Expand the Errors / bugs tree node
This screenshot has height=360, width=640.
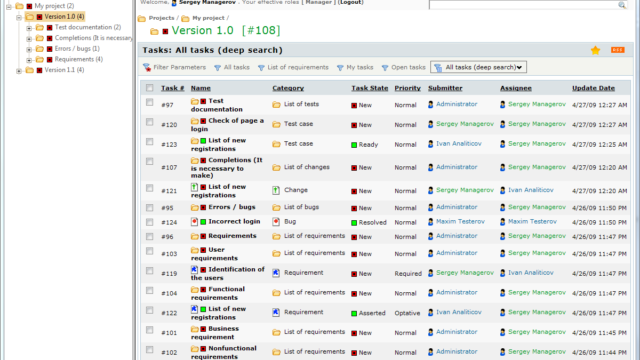pyautogui.click(x=29, y=49)
